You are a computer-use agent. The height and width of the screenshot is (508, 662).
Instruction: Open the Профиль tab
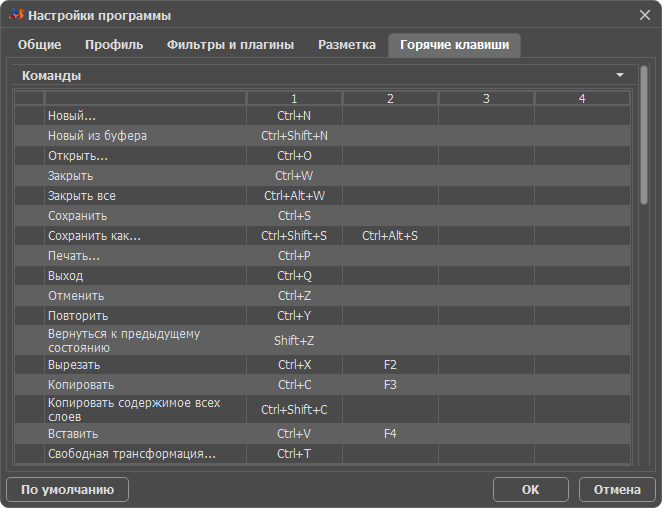(x=114, y=45)
